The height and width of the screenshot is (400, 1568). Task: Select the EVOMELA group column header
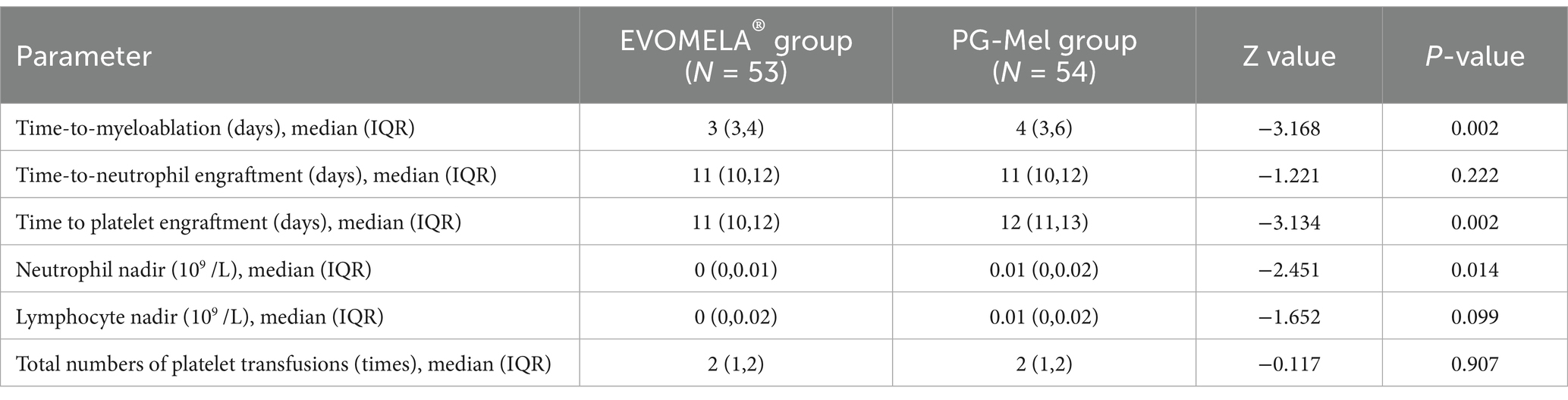point(736,55)
